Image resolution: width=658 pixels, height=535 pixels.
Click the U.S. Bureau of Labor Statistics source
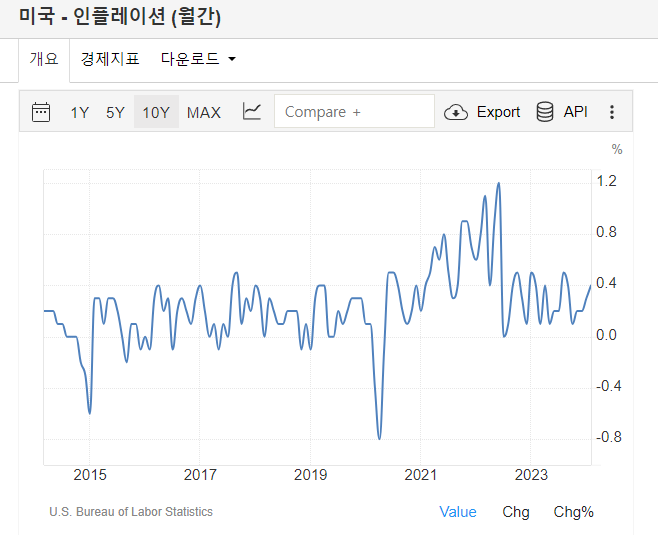[131, 512]
